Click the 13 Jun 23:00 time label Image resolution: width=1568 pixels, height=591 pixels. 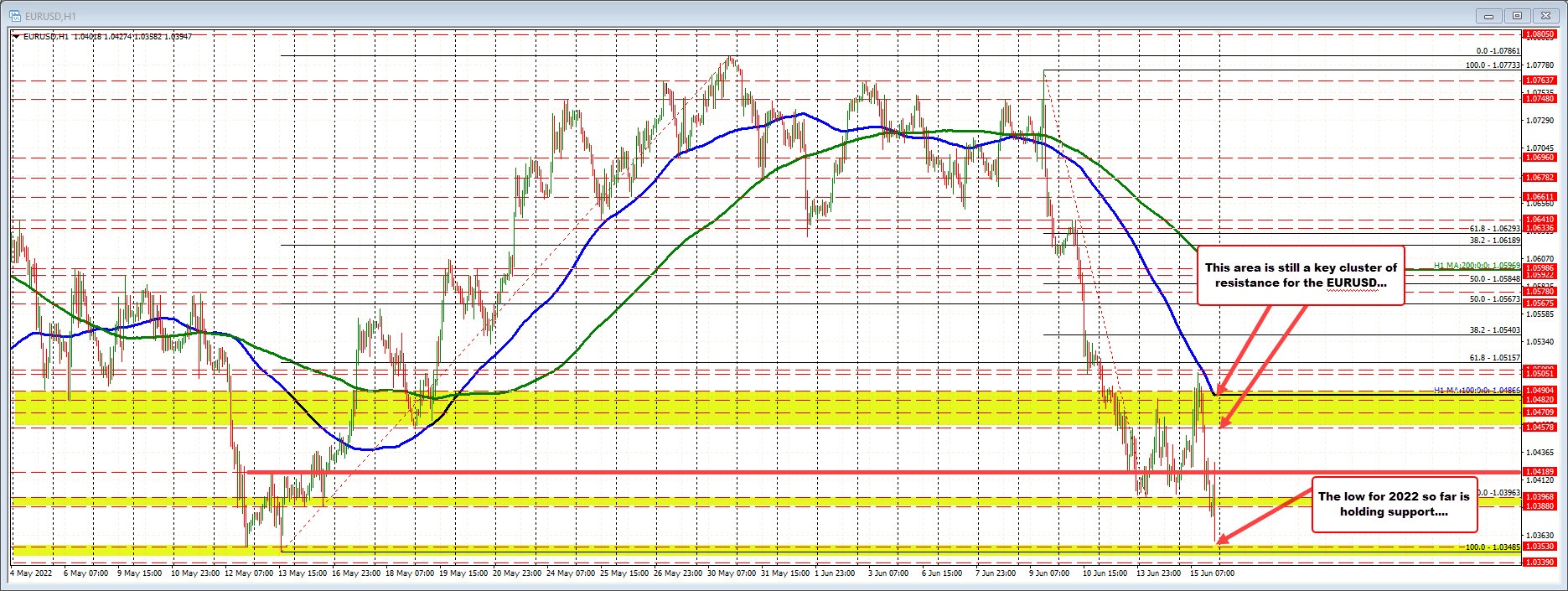1160,574
